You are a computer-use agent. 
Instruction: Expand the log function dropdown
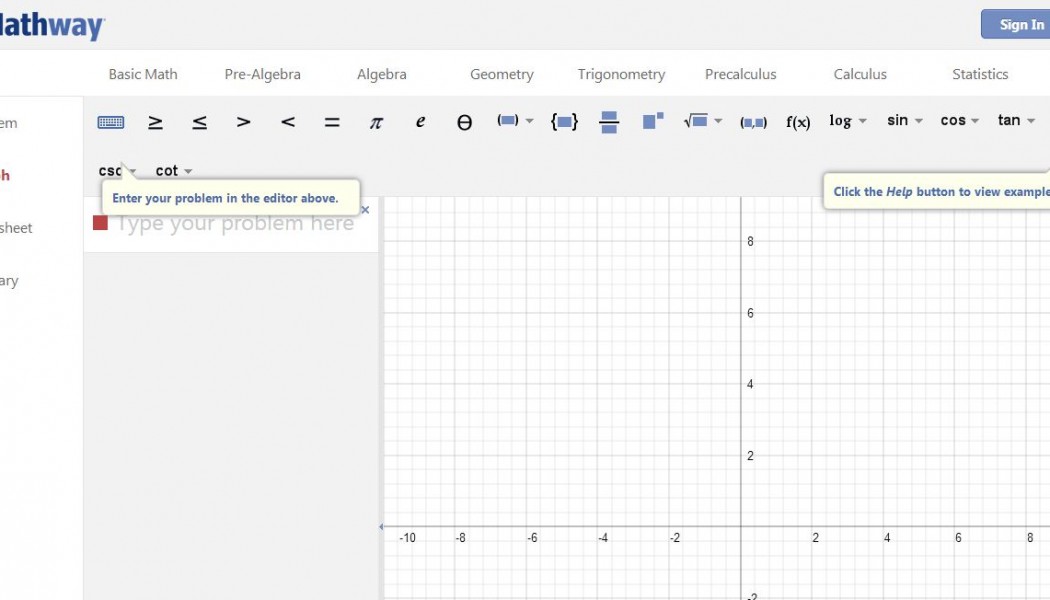[847, 121]
